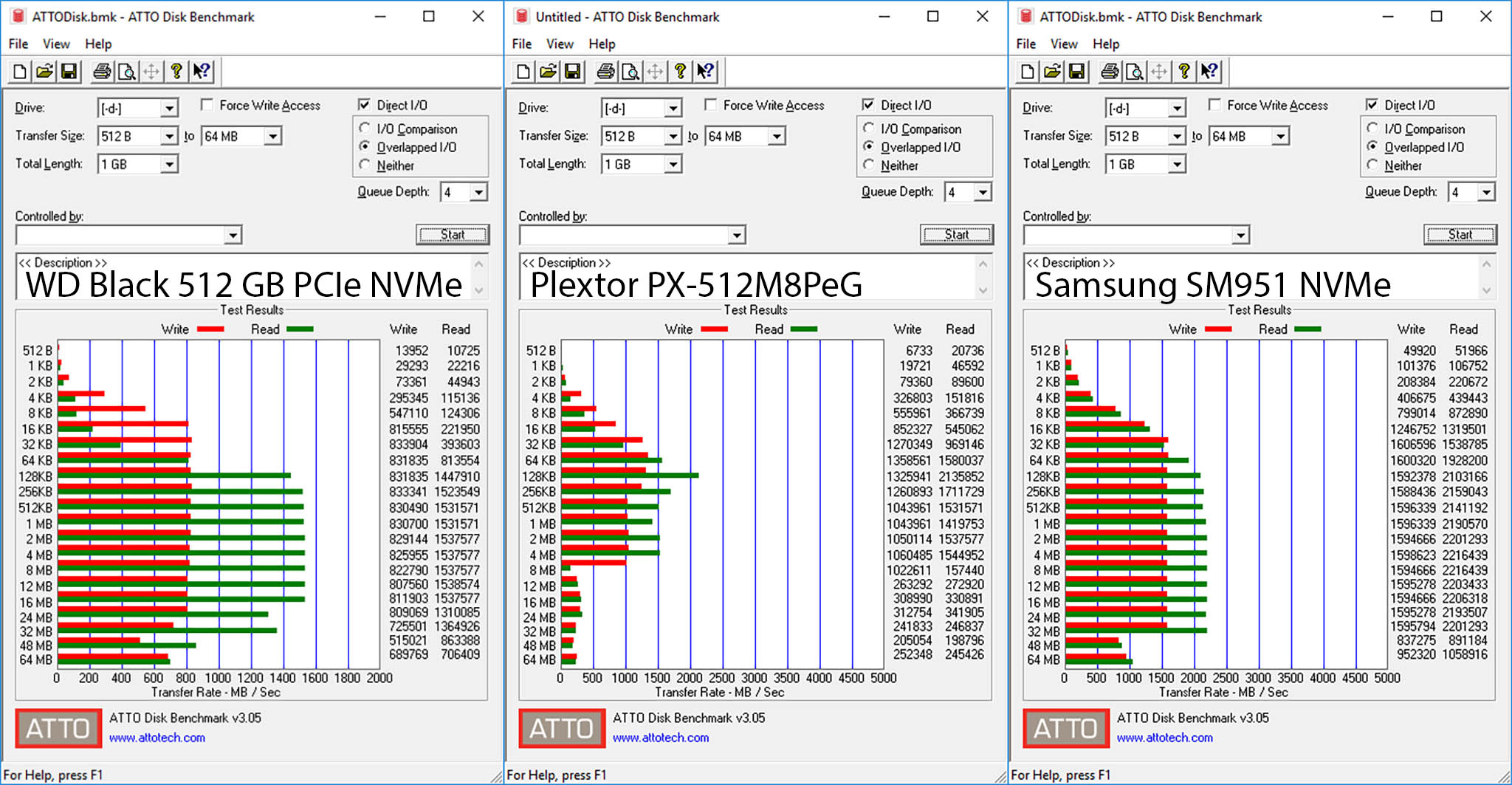Click Start button in Plextor window

tap(957, 235)
